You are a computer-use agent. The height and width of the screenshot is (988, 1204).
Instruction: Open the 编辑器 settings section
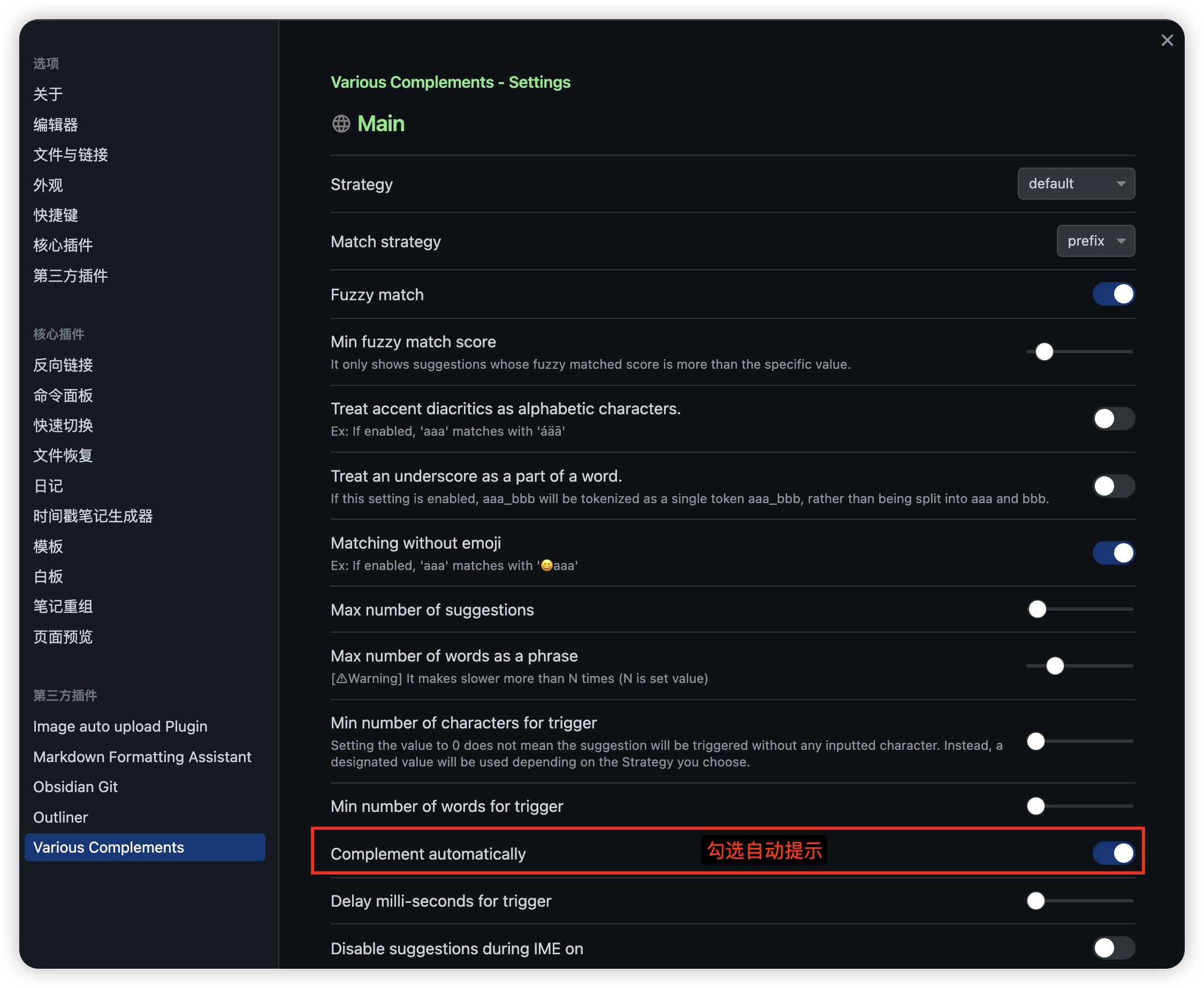click(x=55, y=125)
